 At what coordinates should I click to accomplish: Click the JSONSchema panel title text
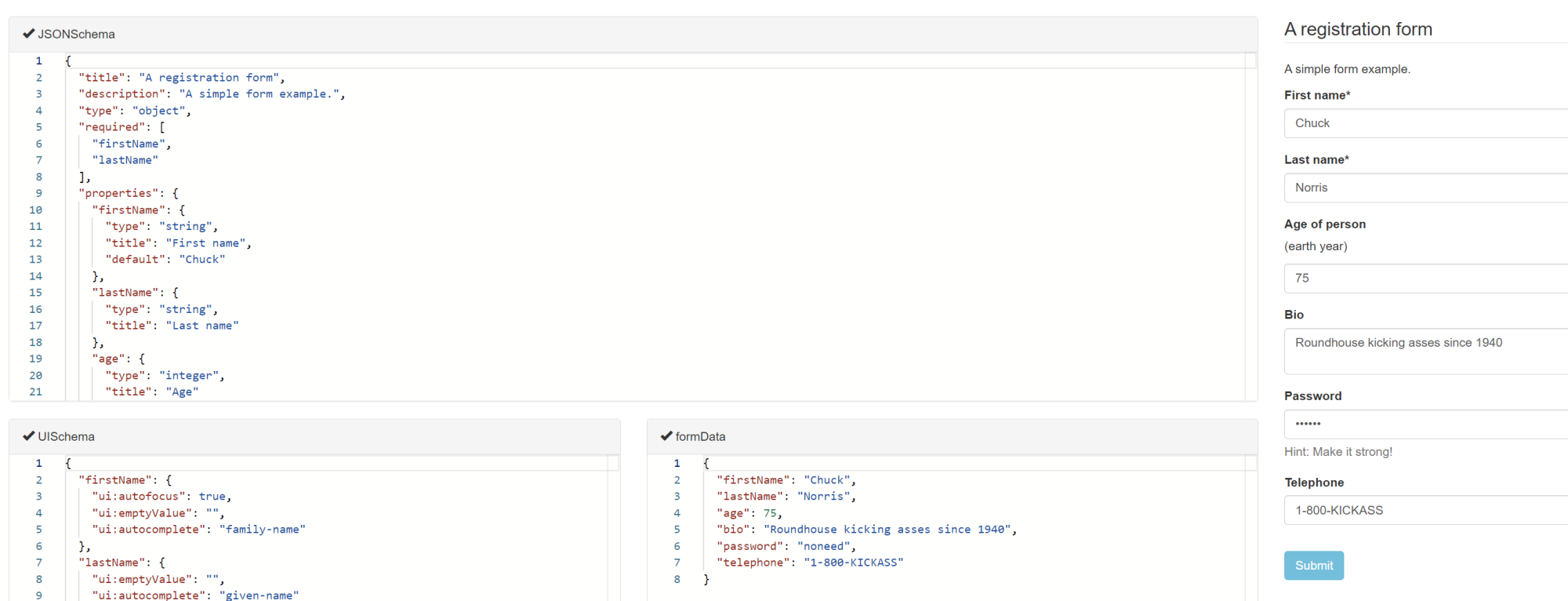click(76, 35)
